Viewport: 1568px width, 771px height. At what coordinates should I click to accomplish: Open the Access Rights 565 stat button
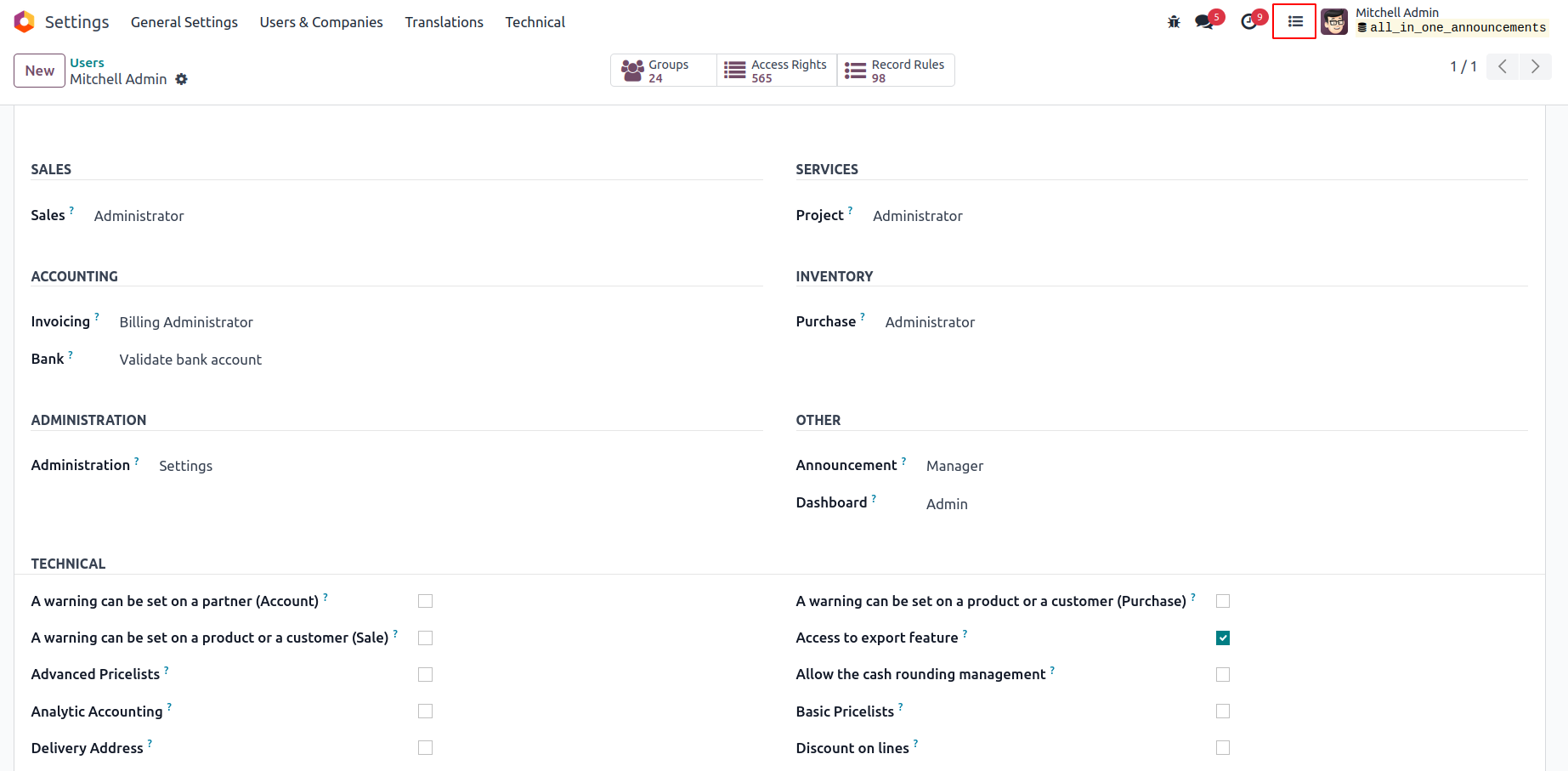click(x=777, y=71)
